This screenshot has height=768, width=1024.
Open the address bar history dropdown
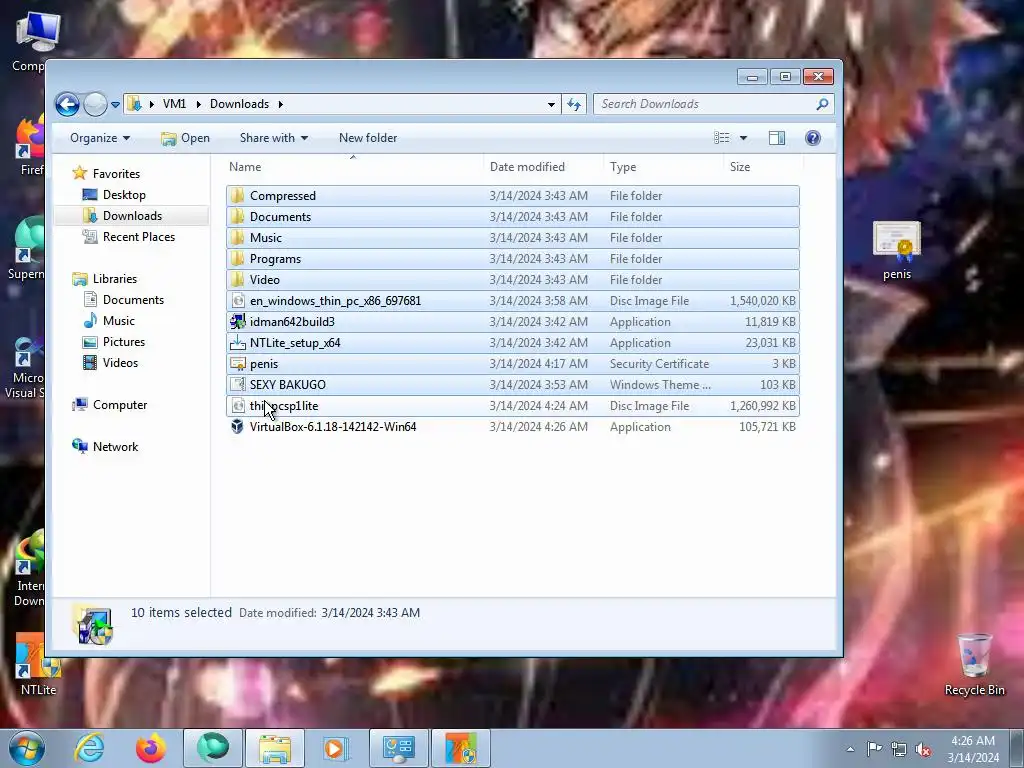[x=551, y=104]
